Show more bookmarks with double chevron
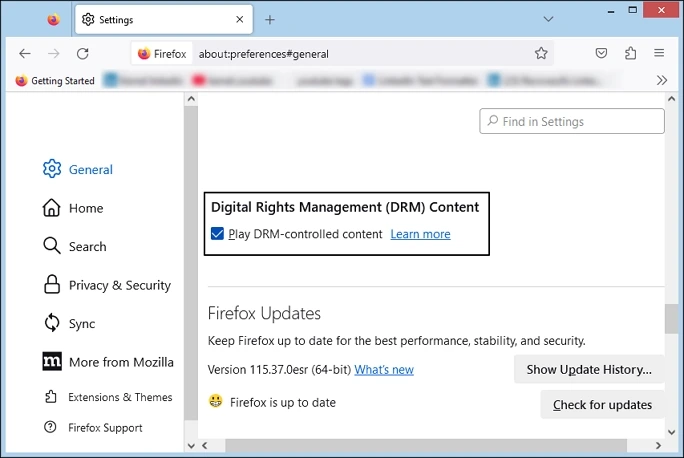684x458 pixels. (662, 80)
